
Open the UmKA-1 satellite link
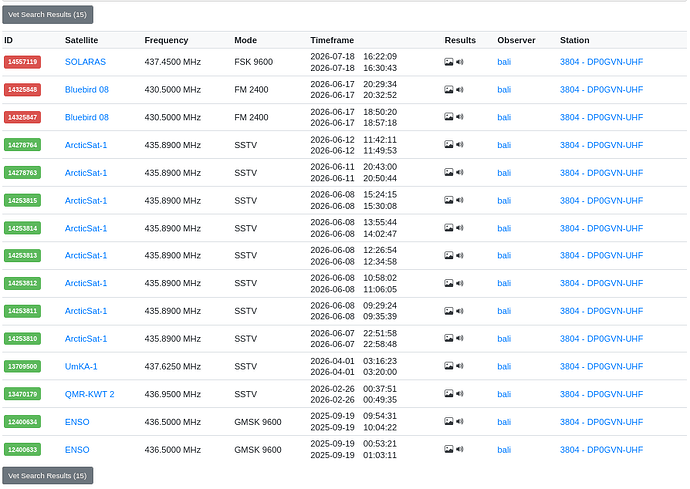tap(81, 366)
